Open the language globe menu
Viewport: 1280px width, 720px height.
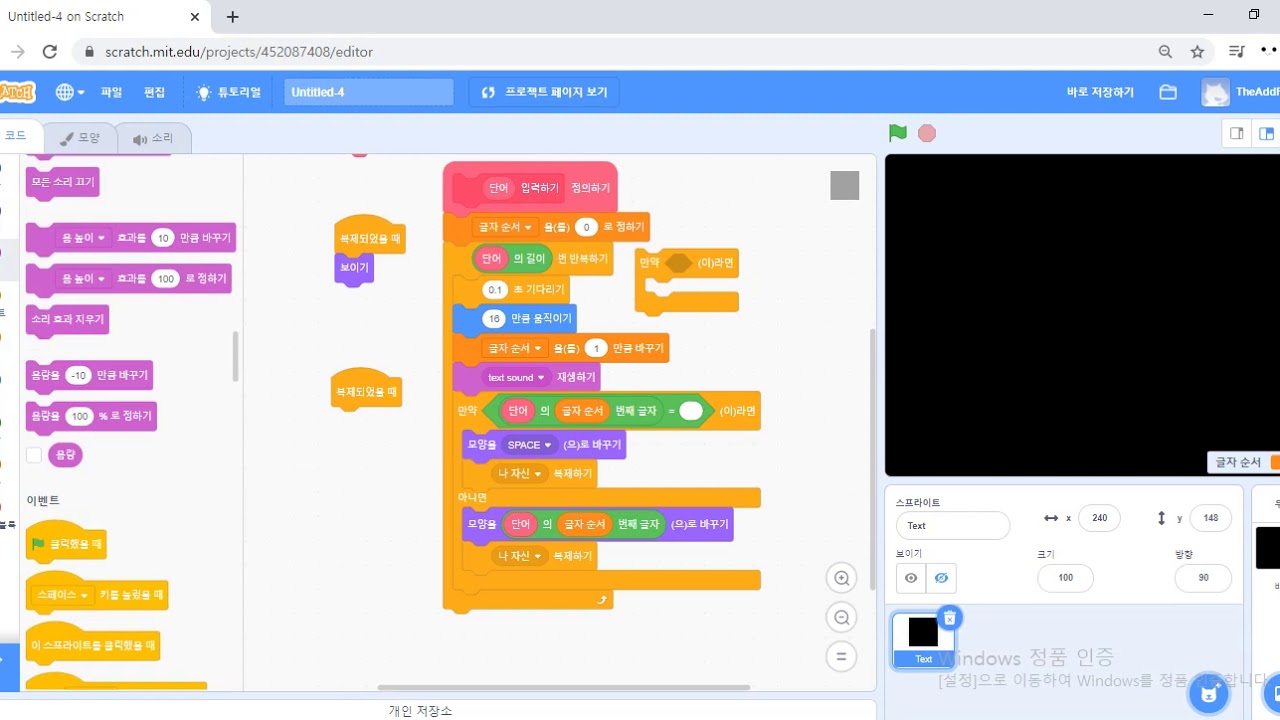click(70, 92)
